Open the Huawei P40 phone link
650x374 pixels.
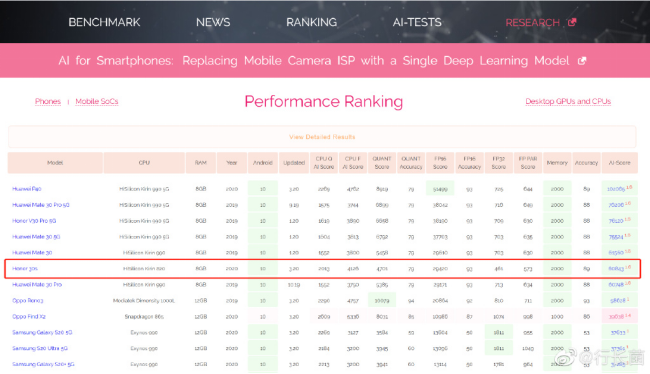point(27,189)
